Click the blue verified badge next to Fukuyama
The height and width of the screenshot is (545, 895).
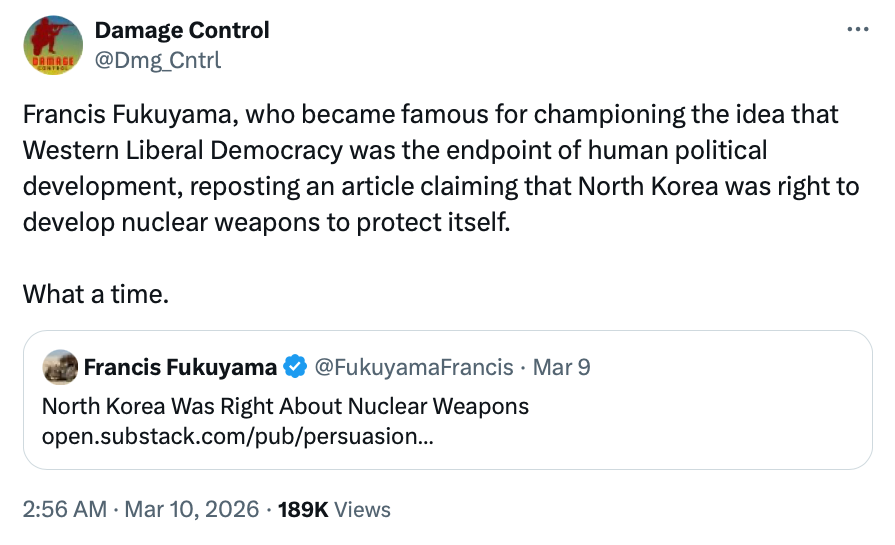pyautogui.click(x=295, y=367)
